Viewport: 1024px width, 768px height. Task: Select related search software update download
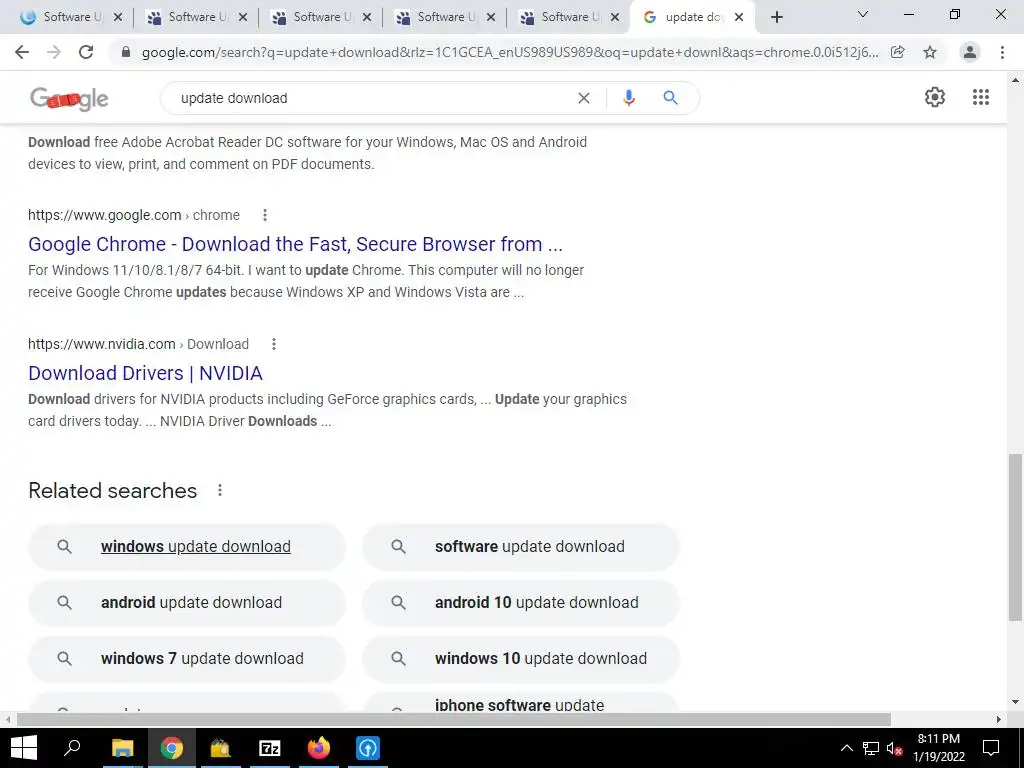click(x=521, y=547)
